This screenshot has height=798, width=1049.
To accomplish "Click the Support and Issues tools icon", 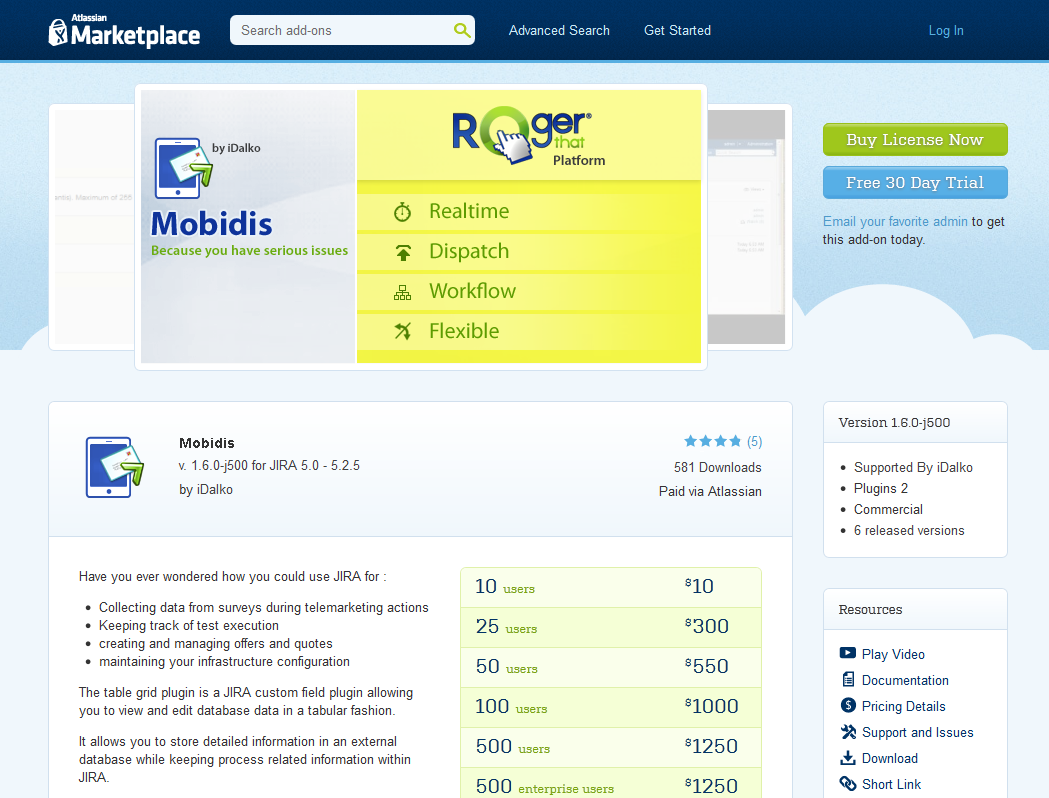I will [848, 732].
